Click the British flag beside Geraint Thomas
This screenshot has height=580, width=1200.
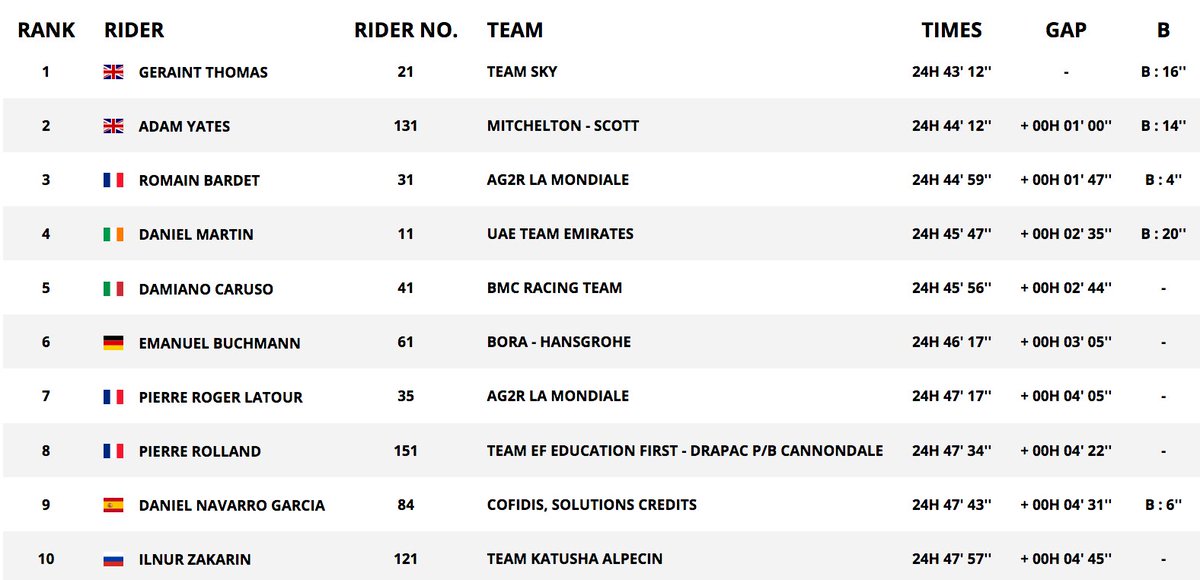tap(113, 72)
